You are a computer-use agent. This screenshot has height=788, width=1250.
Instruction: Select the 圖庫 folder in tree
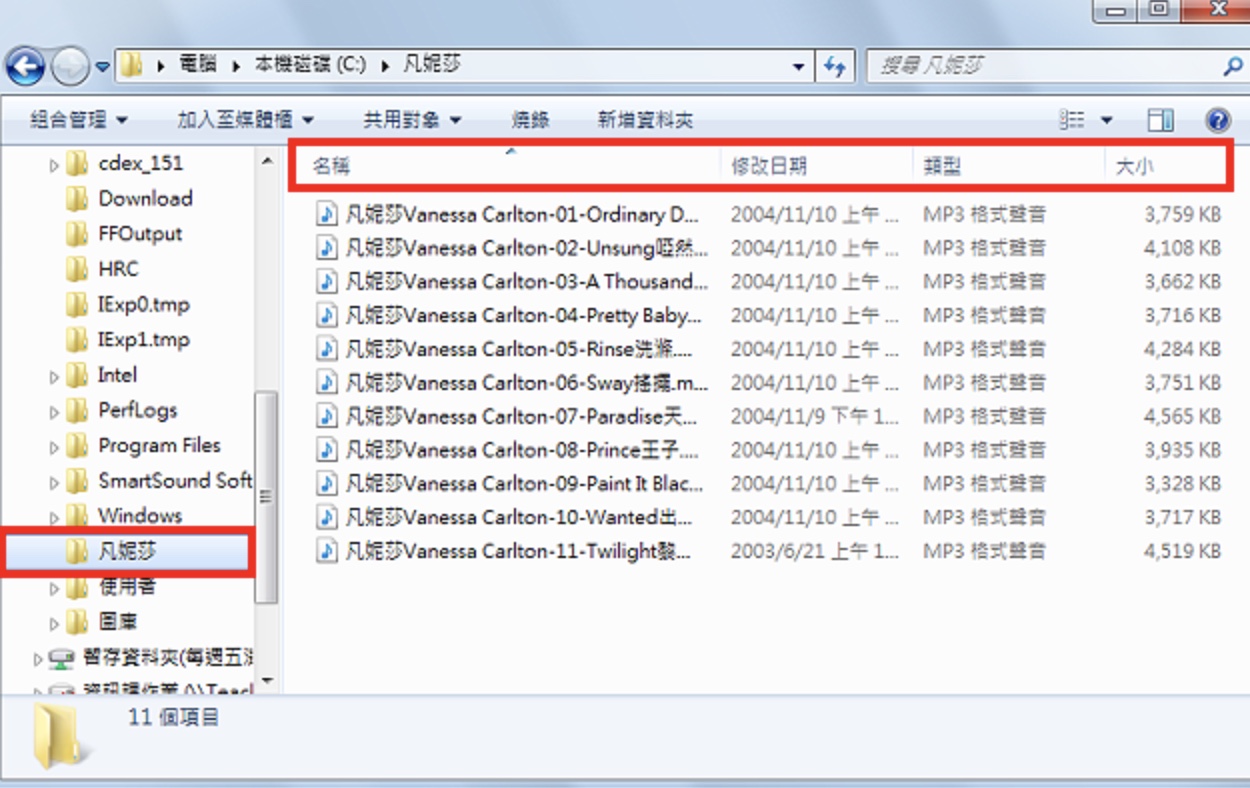tap(118, 622)
